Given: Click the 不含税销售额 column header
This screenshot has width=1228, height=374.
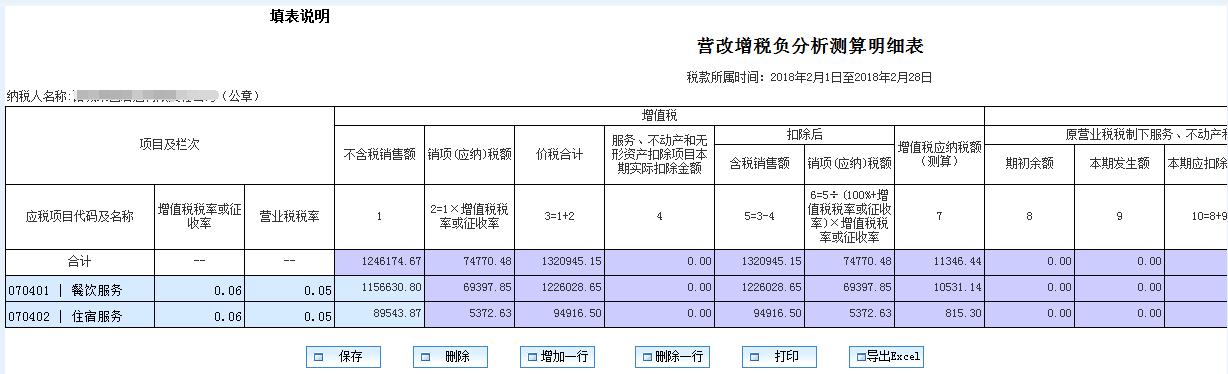Looking at the screenshot, I should click(x=379, y=155).
